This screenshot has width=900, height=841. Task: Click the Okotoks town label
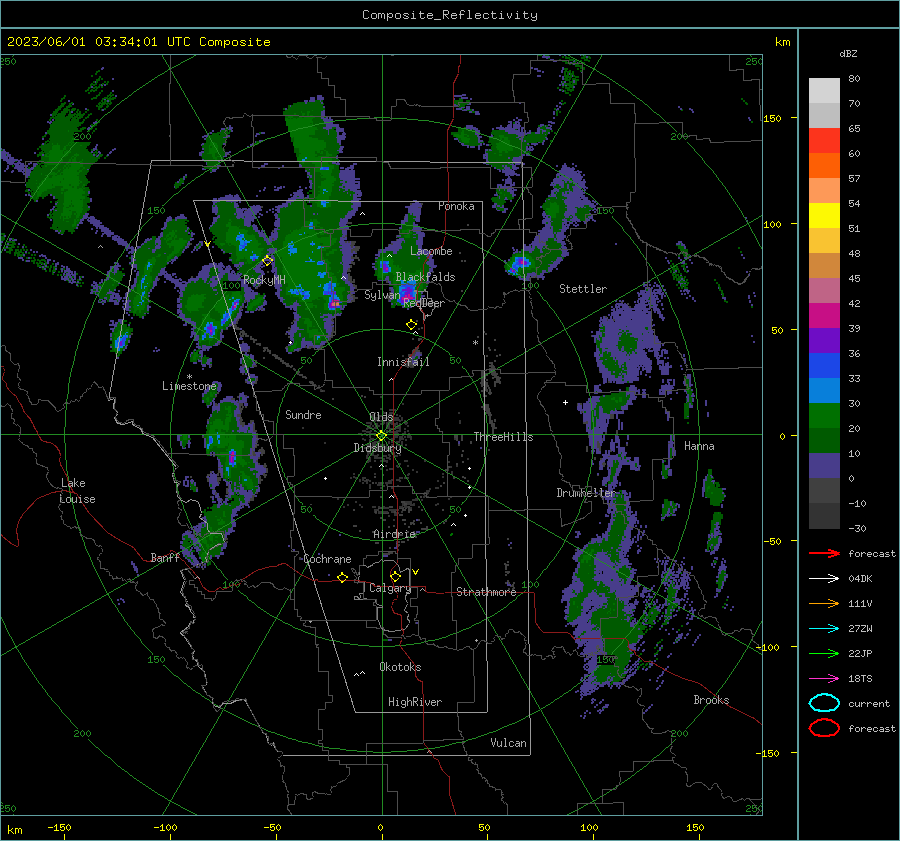(x=400, y=667)
